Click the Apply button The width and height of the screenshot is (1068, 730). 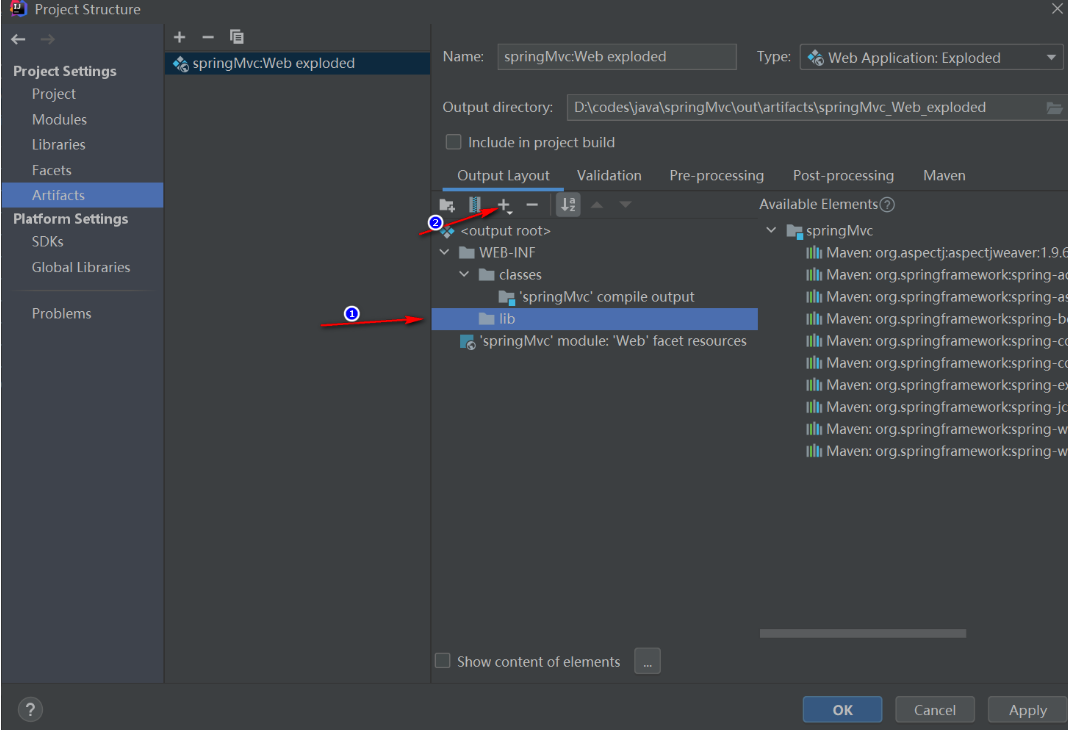[1027, 710]
